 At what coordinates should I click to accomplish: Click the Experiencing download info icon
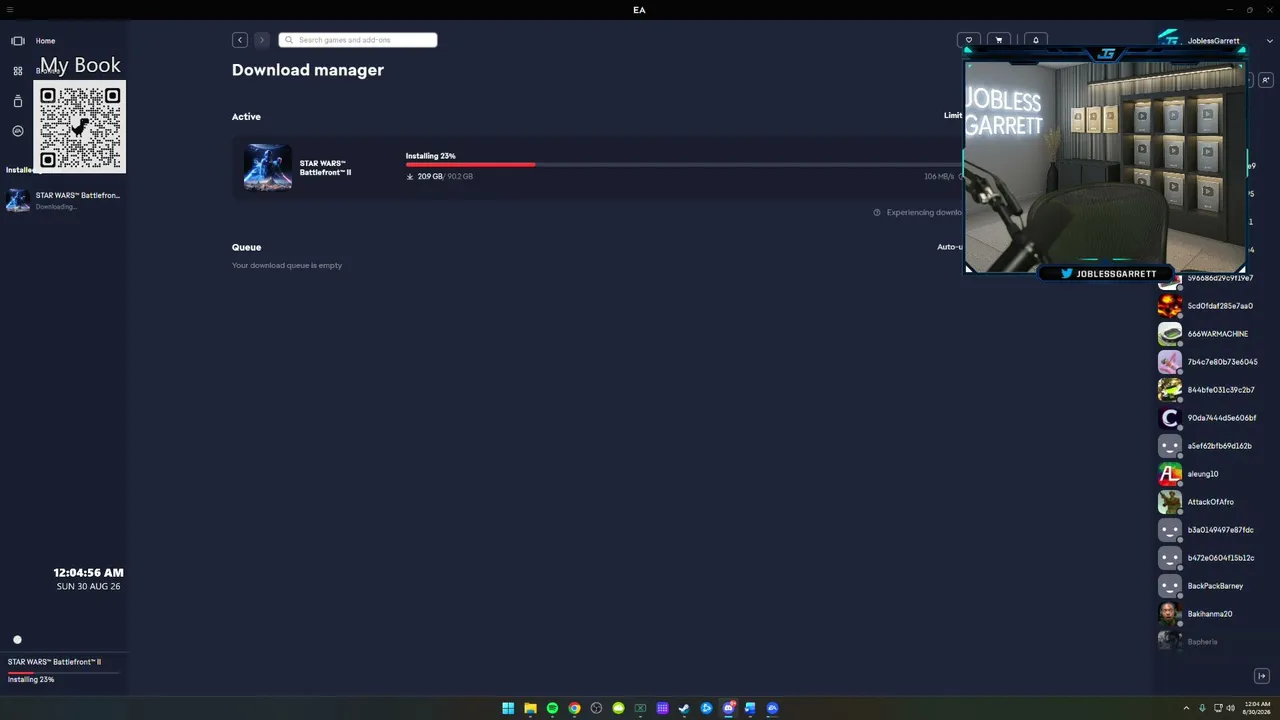[877, 212]
